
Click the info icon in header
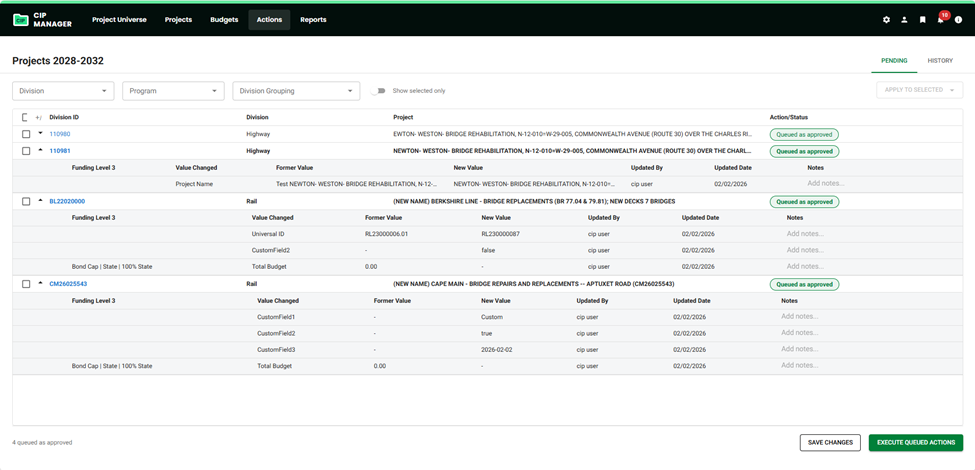coord(958,20)
